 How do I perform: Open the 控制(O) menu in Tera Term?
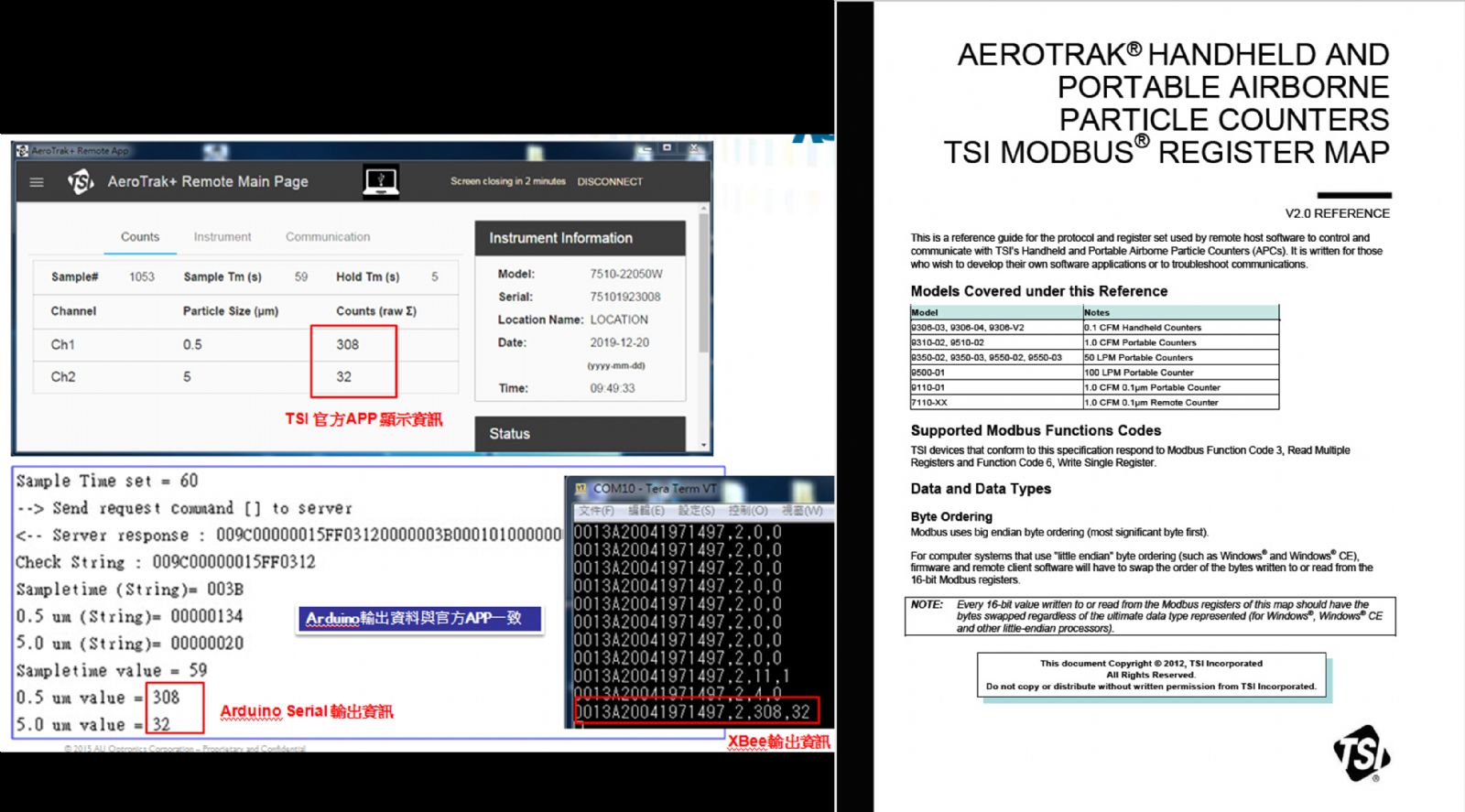coord(747,511)
